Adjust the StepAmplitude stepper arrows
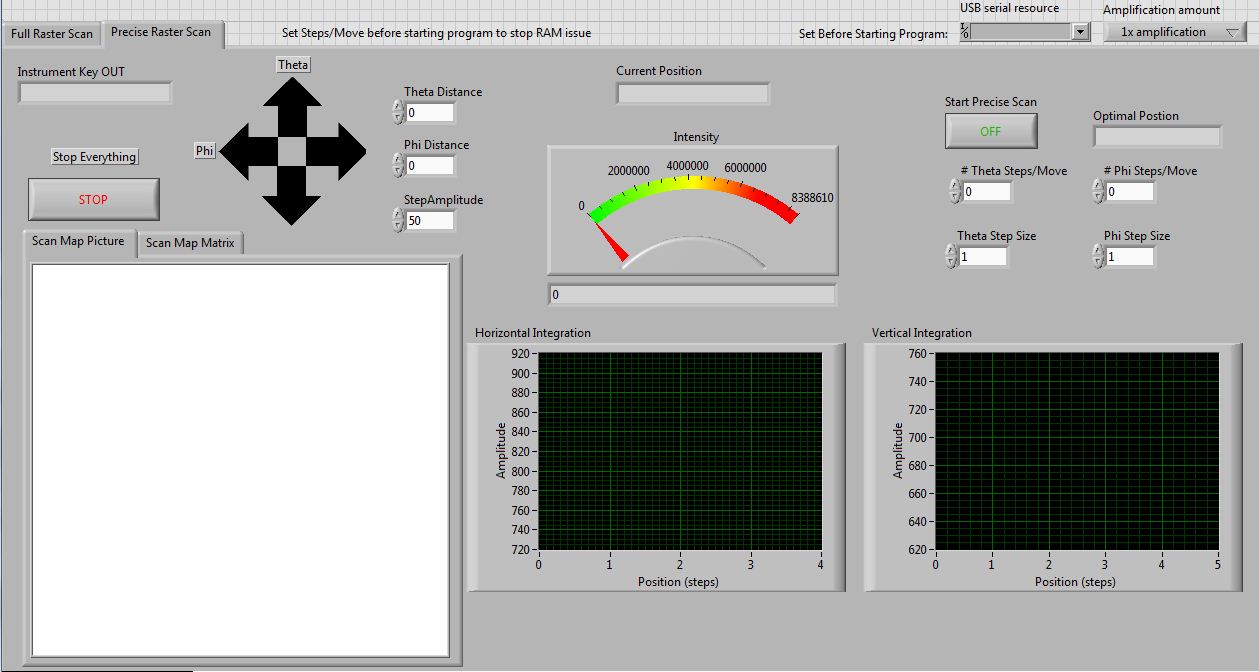The height and width of the screenshot is (672, 1259). click(x=398, y=221)
